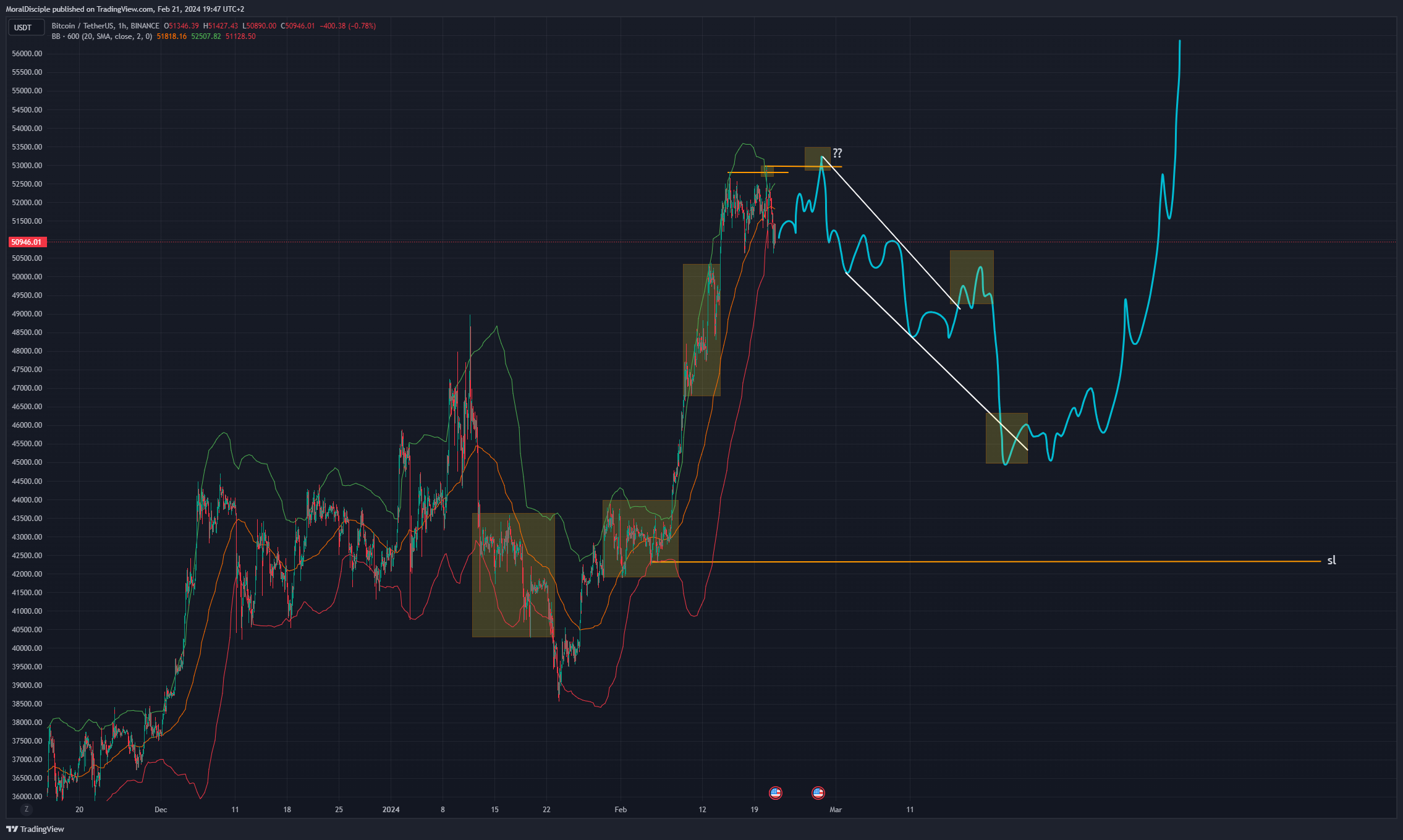Click the '25' date axis label
Image resolution: width=1403 pixels, height=840 pixels.
point(339,810)
